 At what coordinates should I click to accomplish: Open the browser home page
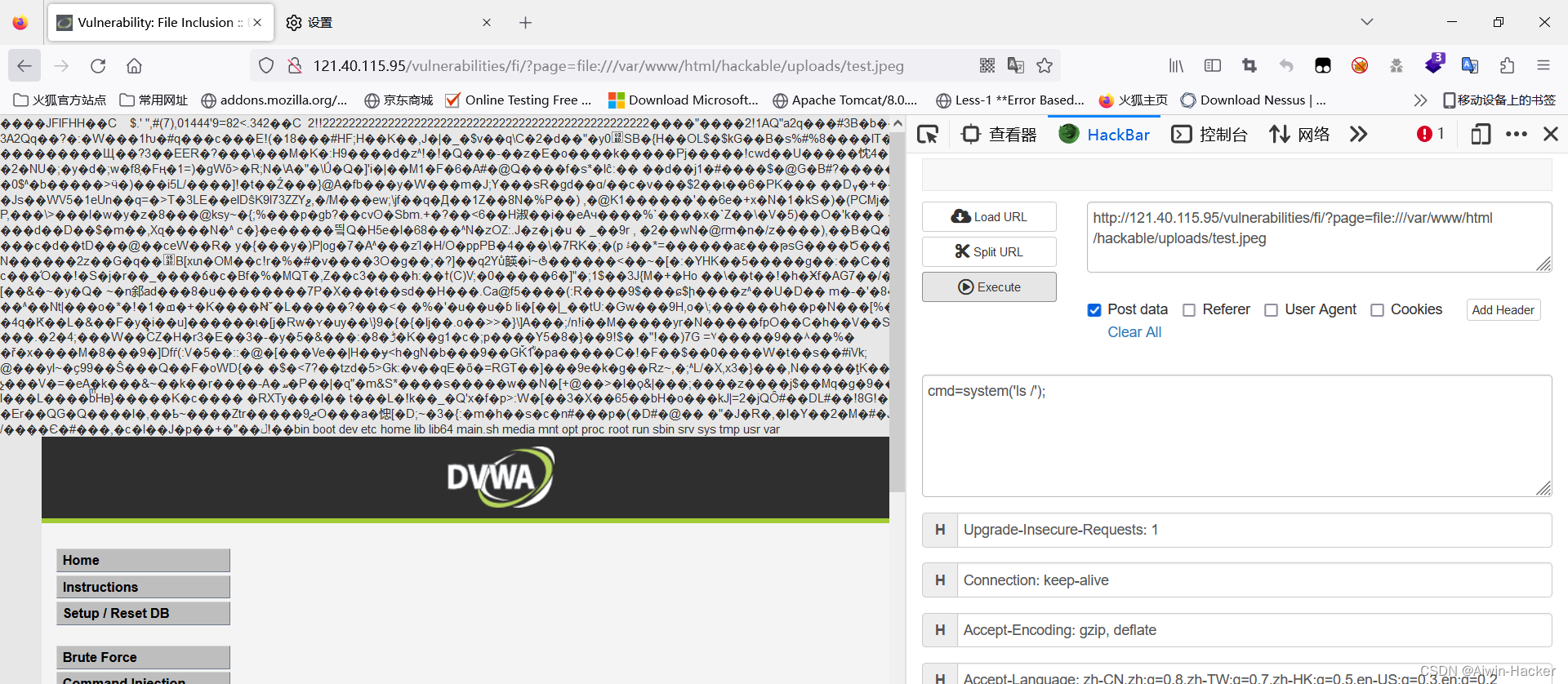[x=135, y=66]
